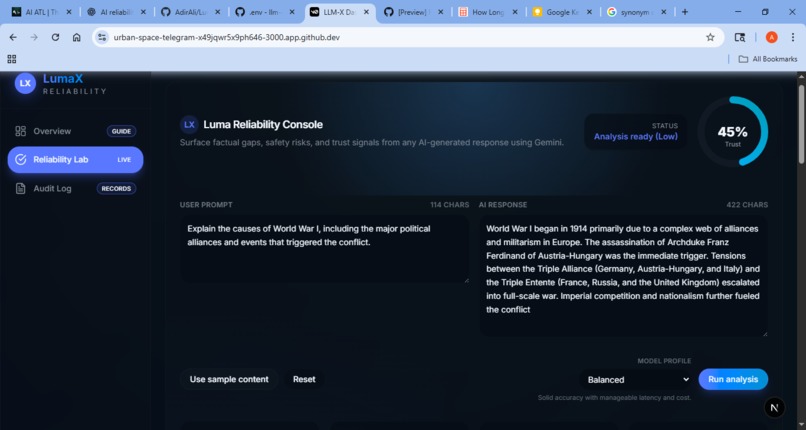
Task: Click the 114 CHARS counter text
Action: coord(450,204)
